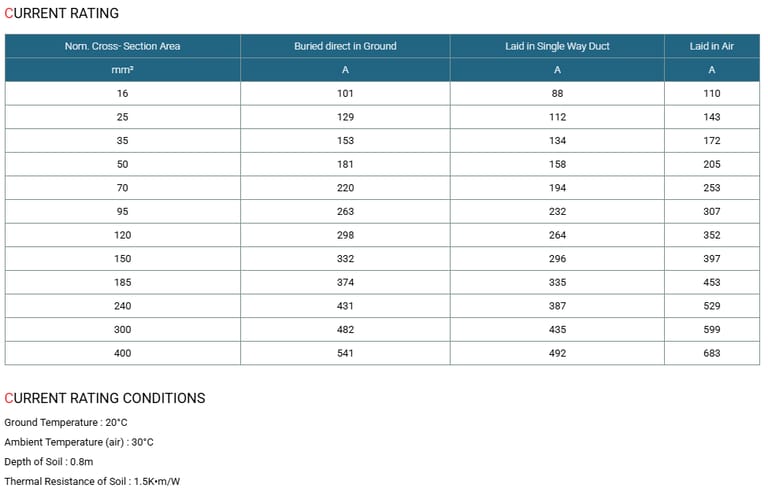Click the 307 laid-in-air value
This screenshot has height=492, width=768.
tap(711, 211)
